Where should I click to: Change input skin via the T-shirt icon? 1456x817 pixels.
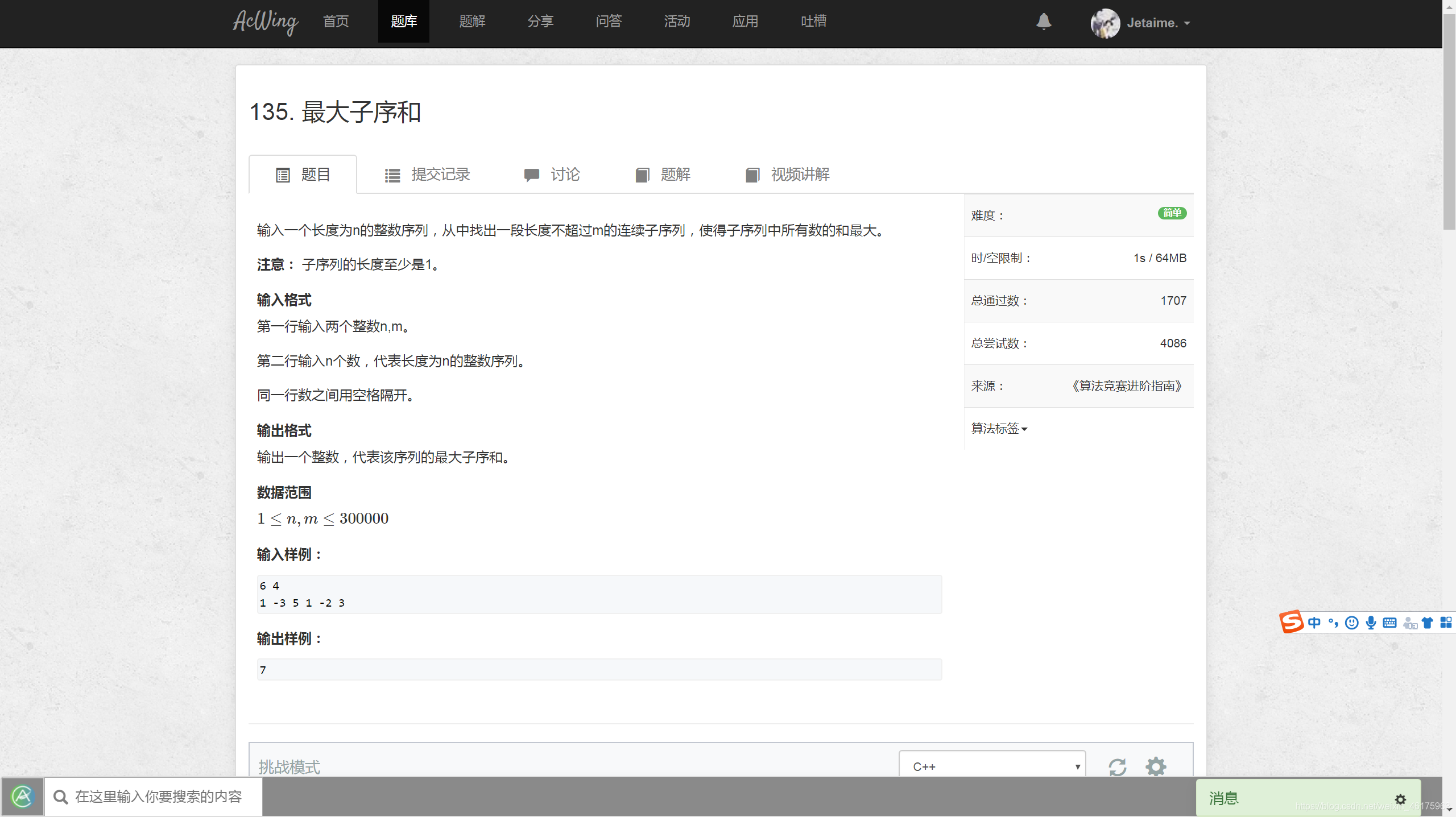1428,623
